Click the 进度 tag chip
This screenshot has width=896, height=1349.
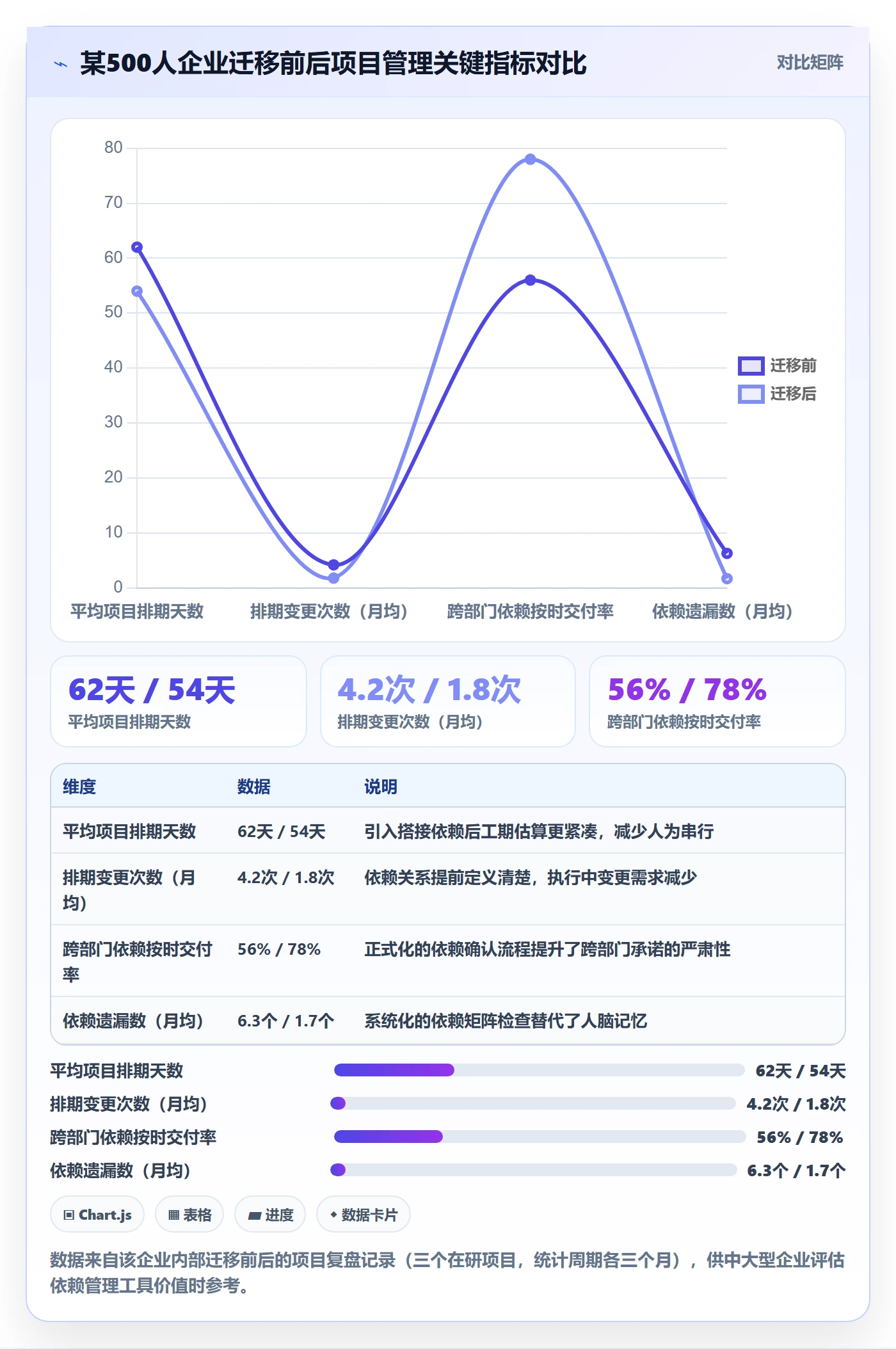point(270,1214)
